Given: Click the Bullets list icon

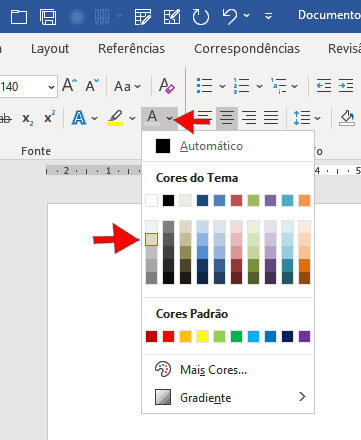Looking at the screenshot, I should 204,86.
